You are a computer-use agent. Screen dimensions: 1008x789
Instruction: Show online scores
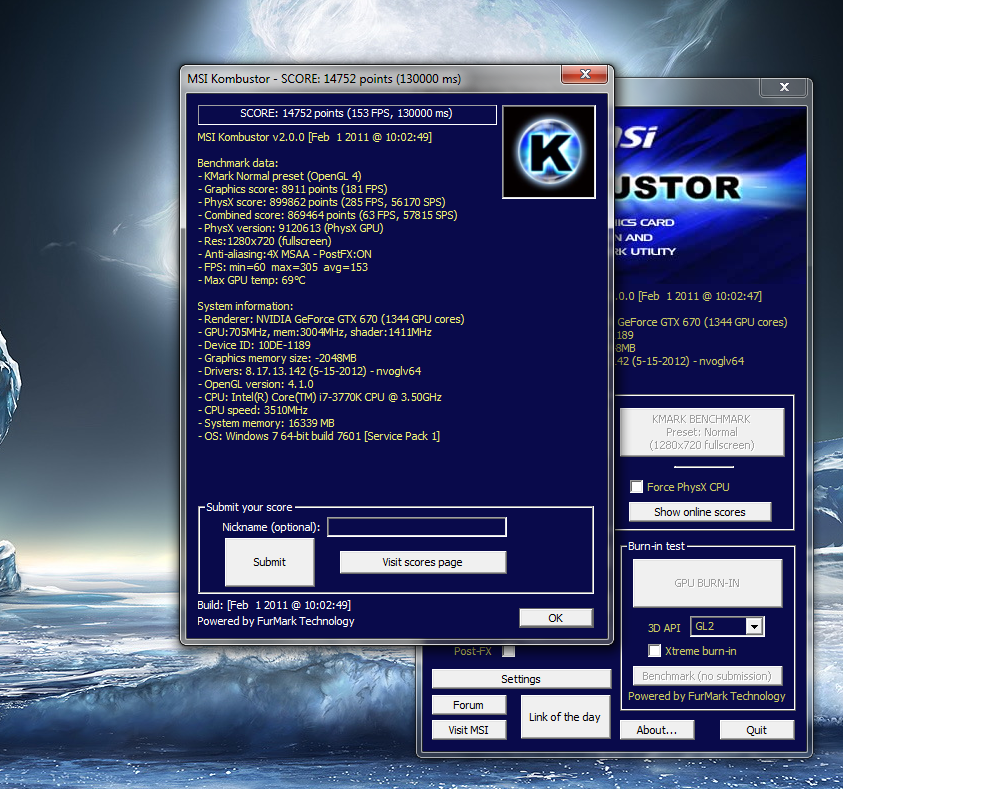pos(700,512)
